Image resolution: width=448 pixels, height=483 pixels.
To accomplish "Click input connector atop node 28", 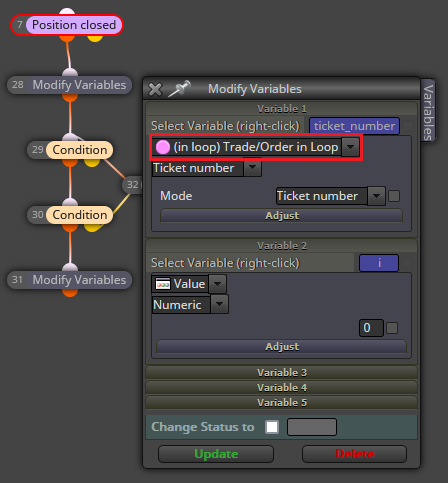I will 70,72.
